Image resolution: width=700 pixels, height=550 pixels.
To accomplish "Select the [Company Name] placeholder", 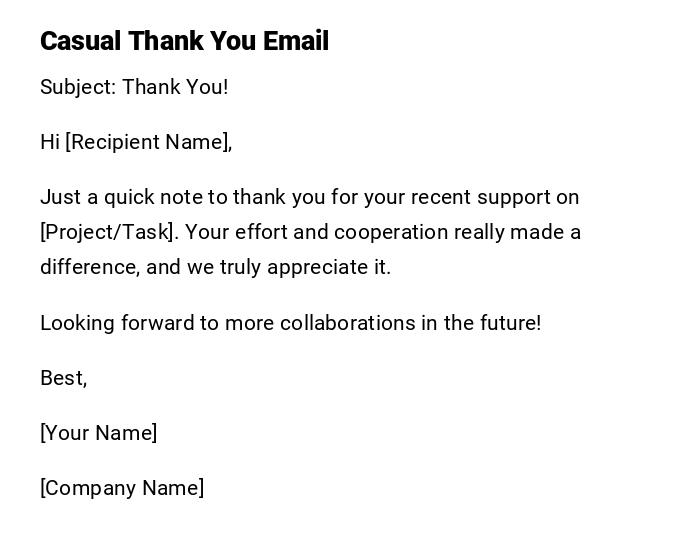I will [x=122, y=488].
